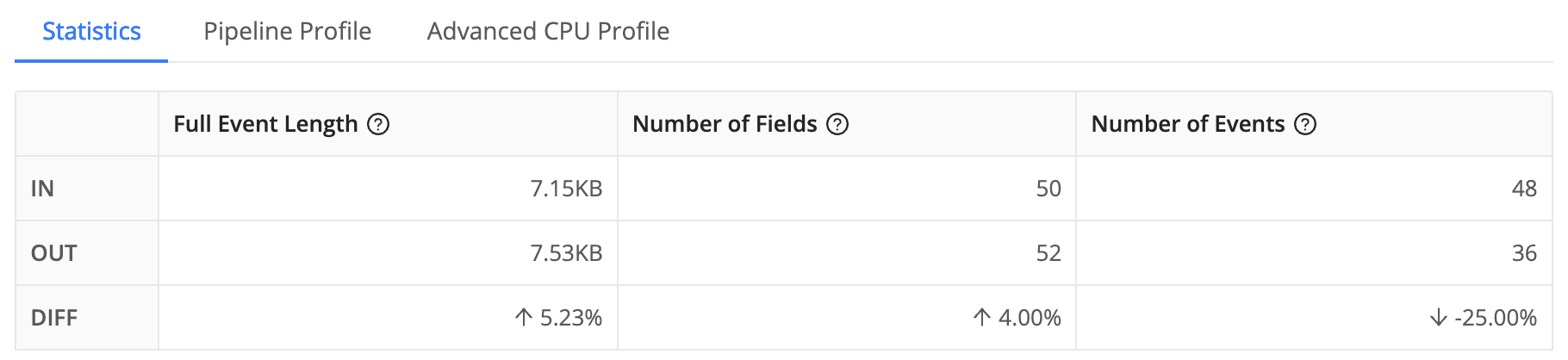Select the OUT row label

(53, 253)
